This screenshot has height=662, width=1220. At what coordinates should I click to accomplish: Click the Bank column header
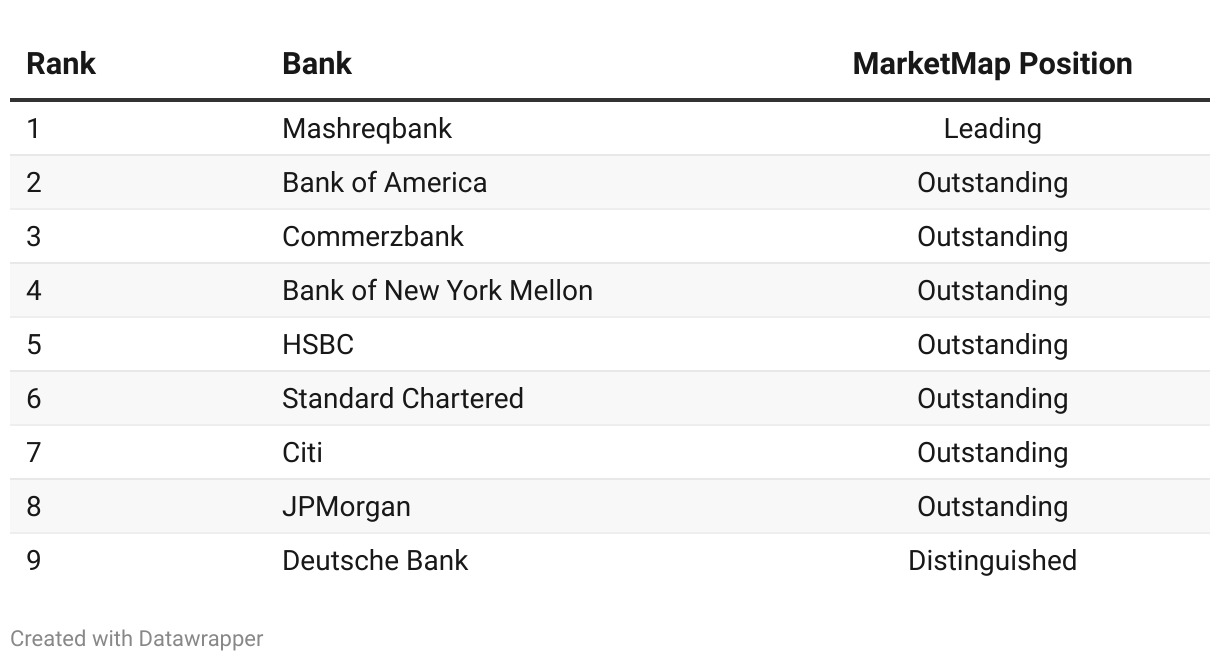point(317,64)
